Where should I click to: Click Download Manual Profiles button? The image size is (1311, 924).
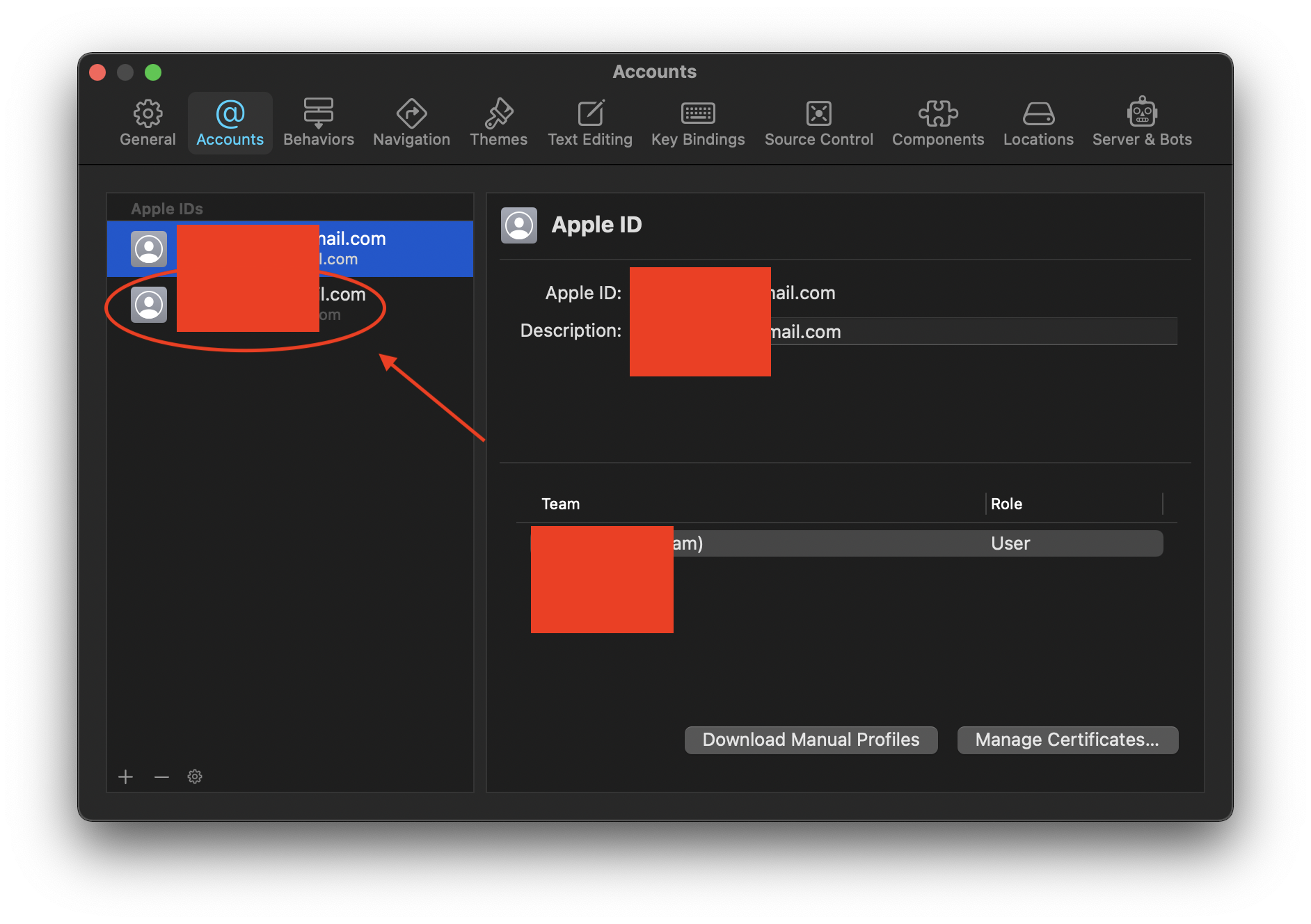point(811,740)
